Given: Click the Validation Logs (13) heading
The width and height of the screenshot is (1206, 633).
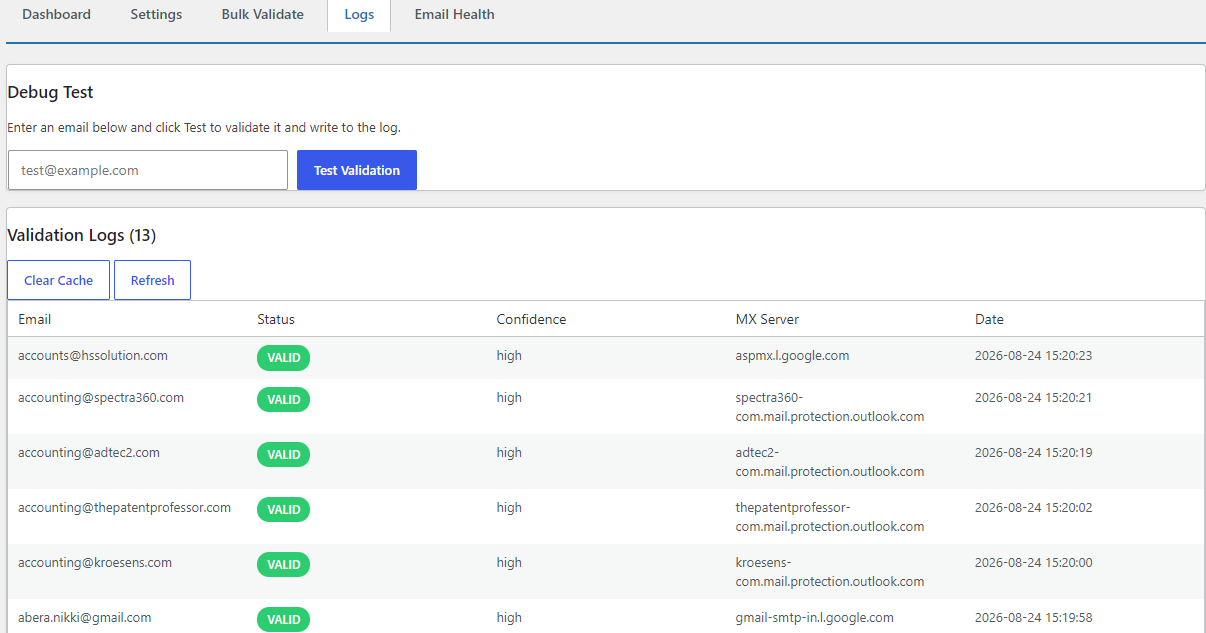Looking at the screenshot, I should 81,235.
